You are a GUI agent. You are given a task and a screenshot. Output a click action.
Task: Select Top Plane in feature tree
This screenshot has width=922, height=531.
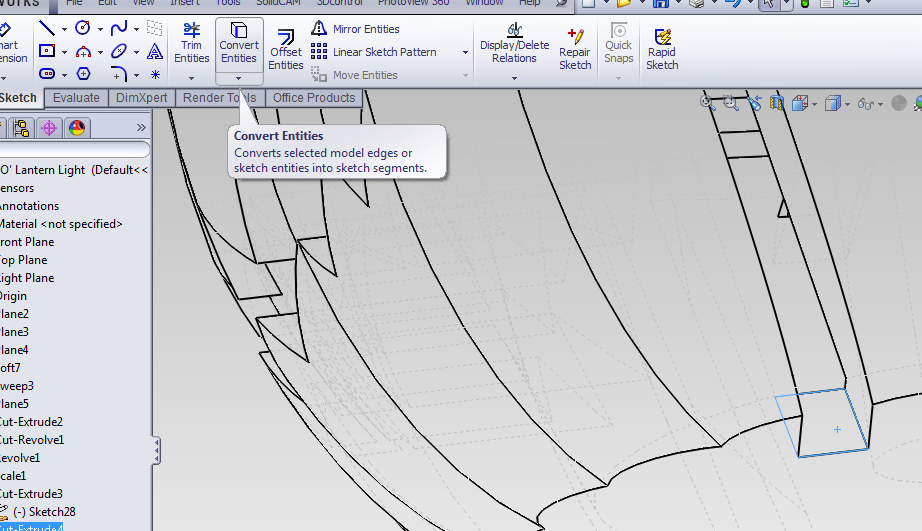pyautogui.click(x=24, y=260)
